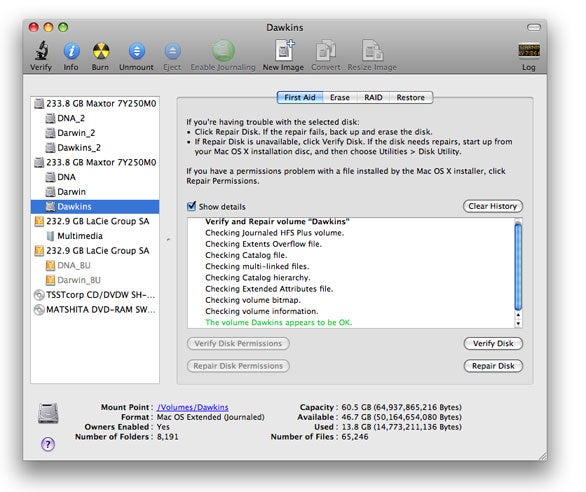Image resolution: width=586 pixels, height=492 pixels.
Task: Select the first 233.8 GB Maxtor disk
Action: pyautogui.click(x=95, y=103)
